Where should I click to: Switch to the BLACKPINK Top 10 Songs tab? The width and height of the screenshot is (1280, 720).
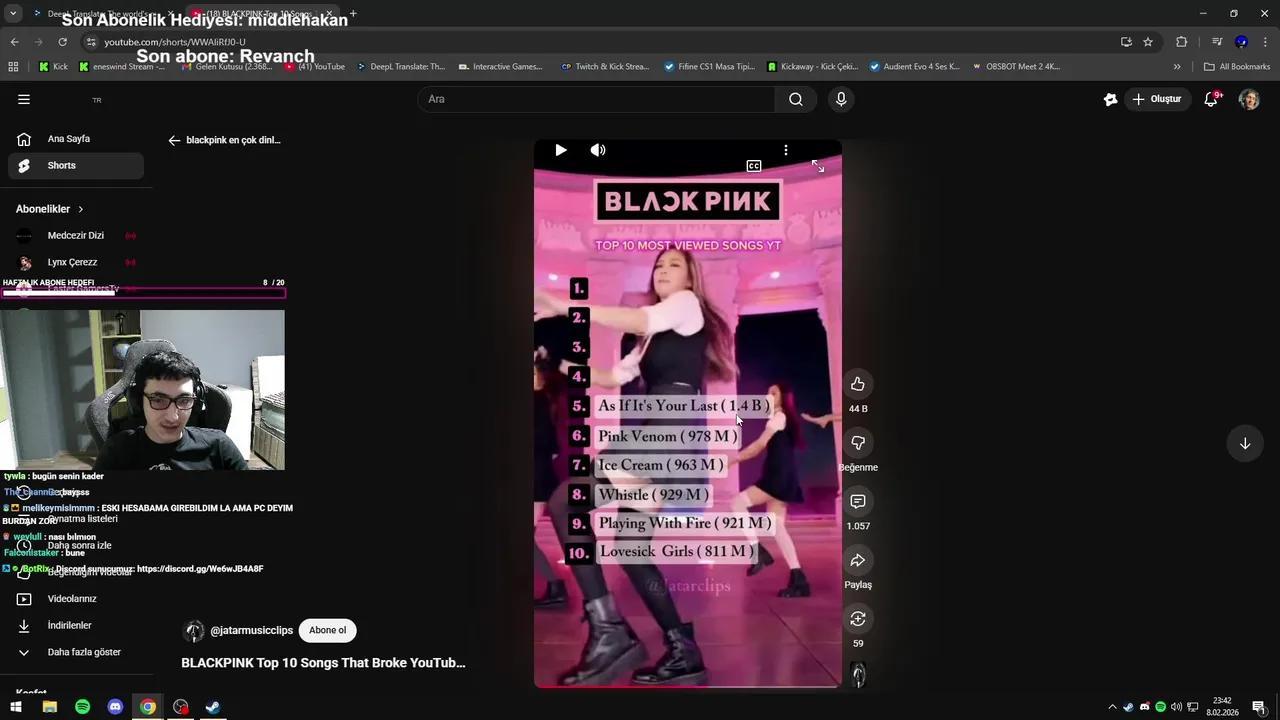tap(262, 14)
